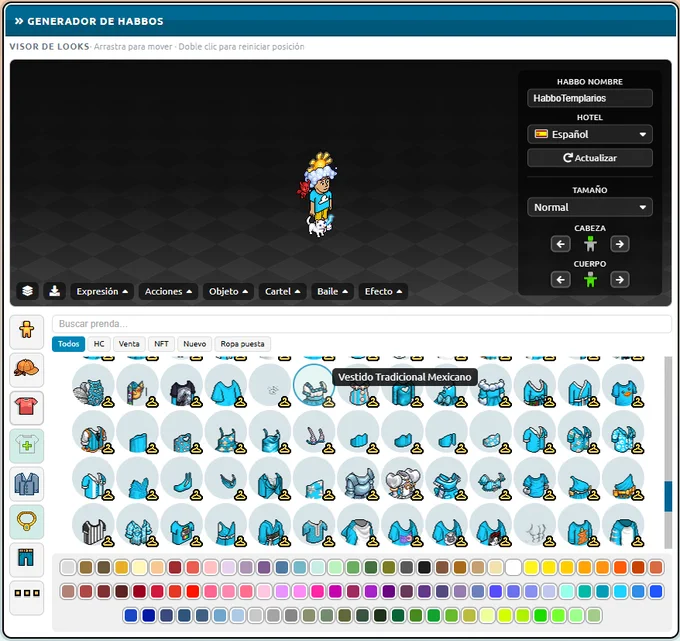Screen dimensions: 680x641
Task: Choose the silver armor with hearts clothing item
Action: click(x=402, y=479)
